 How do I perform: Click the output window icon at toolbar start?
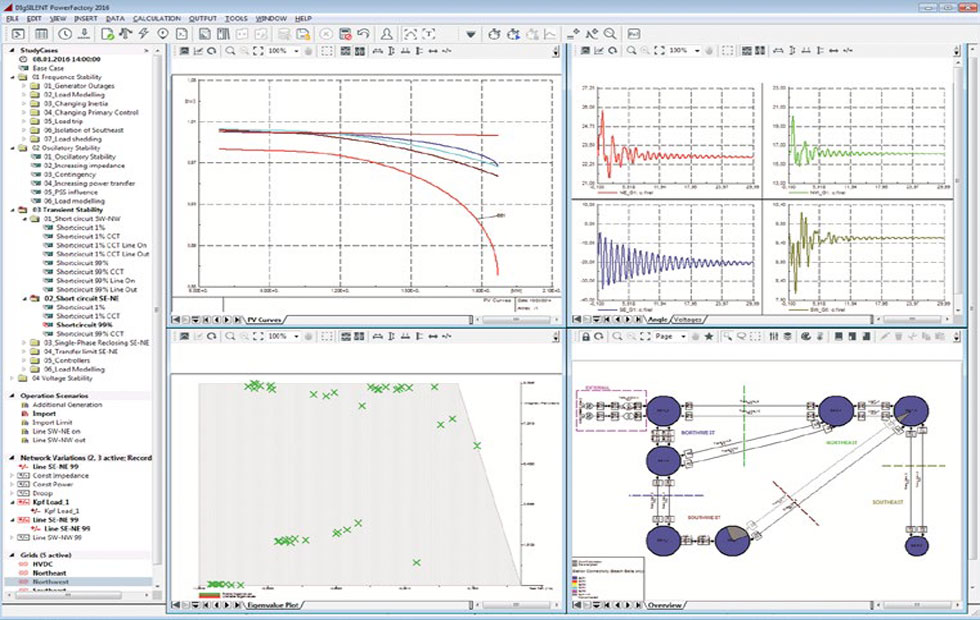18,34
